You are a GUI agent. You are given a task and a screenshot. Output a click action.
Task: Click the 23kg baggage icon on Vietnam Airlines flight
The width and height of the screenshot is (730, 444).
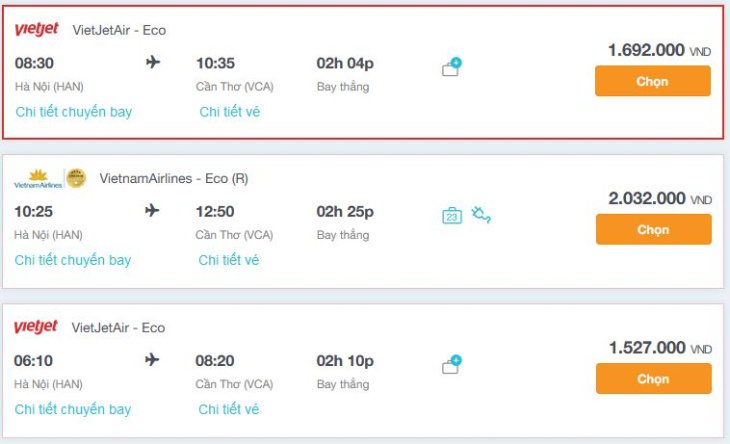pos(452,215)
